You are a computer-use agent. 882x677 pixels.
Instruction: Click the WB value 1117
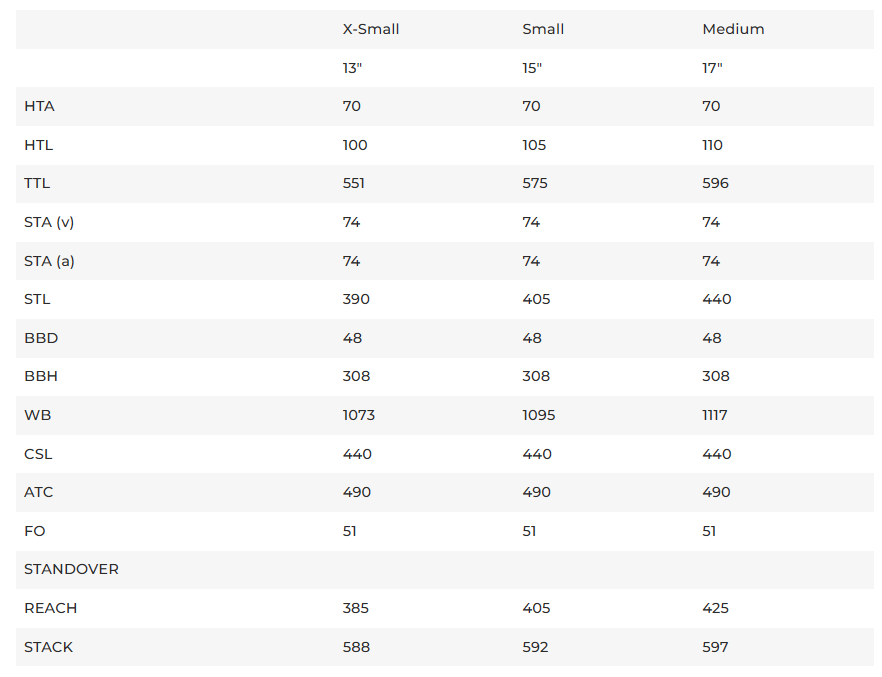716,415
